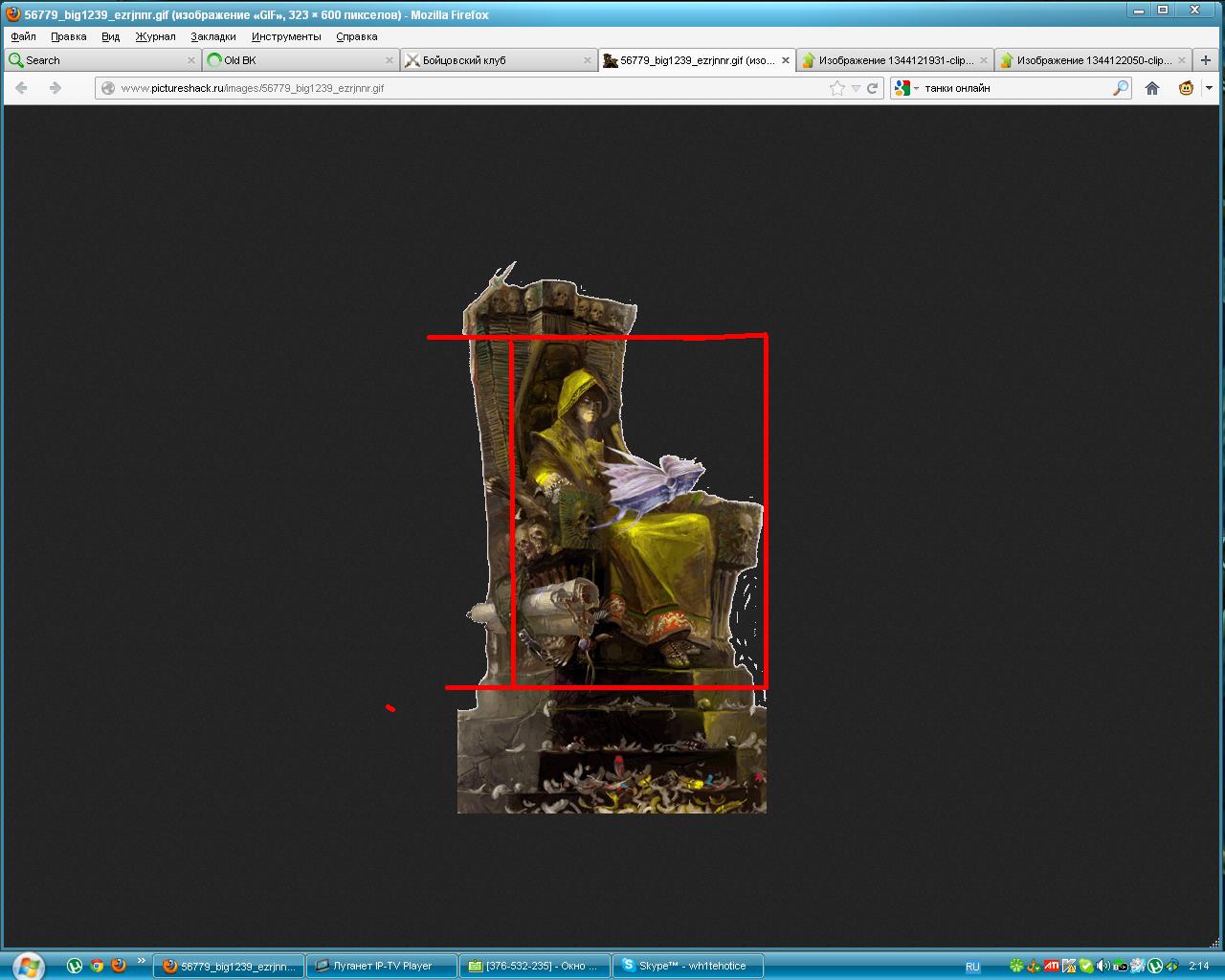This screenshot has width=1225, height=980.
Task: Click the volume speaker tray icon
Action: [x=1103, y=966]
